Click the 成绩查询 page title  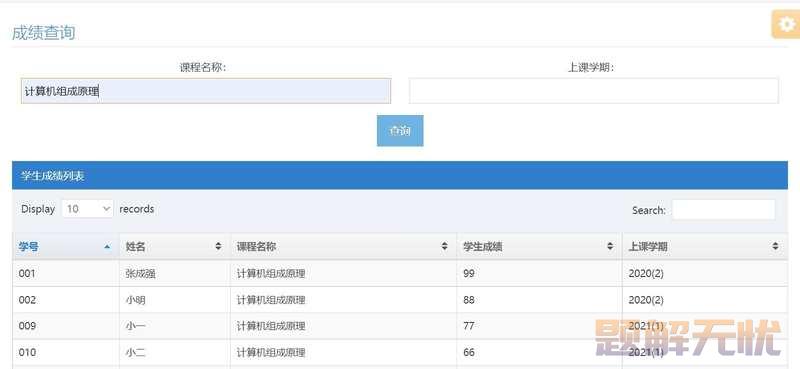(x=43, y=33)
